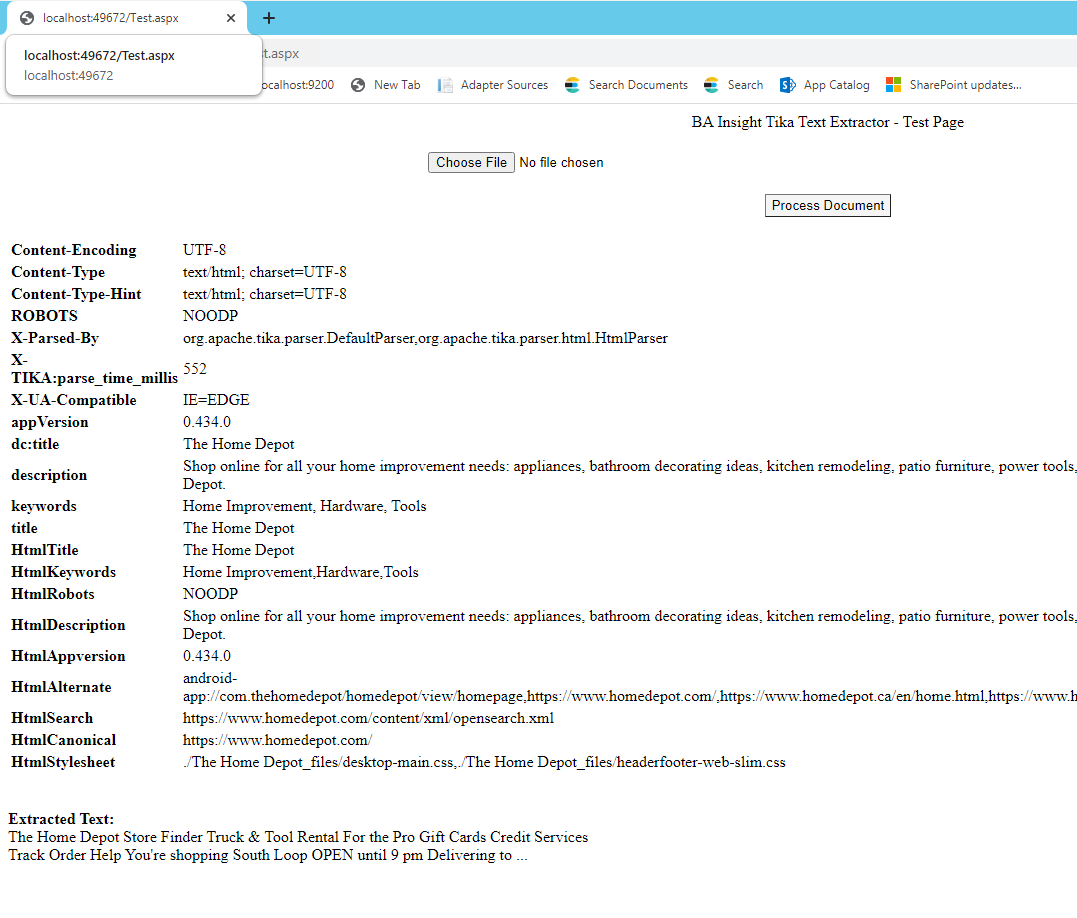The image size is (1077, 918).
Task: Open the App Catalog SharePoint icon
Action: tap(788, 85)
